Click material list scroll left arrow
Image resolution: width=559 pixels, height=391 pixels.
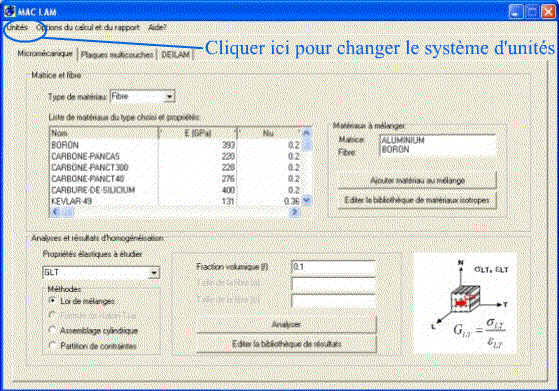tap(55, 212)
